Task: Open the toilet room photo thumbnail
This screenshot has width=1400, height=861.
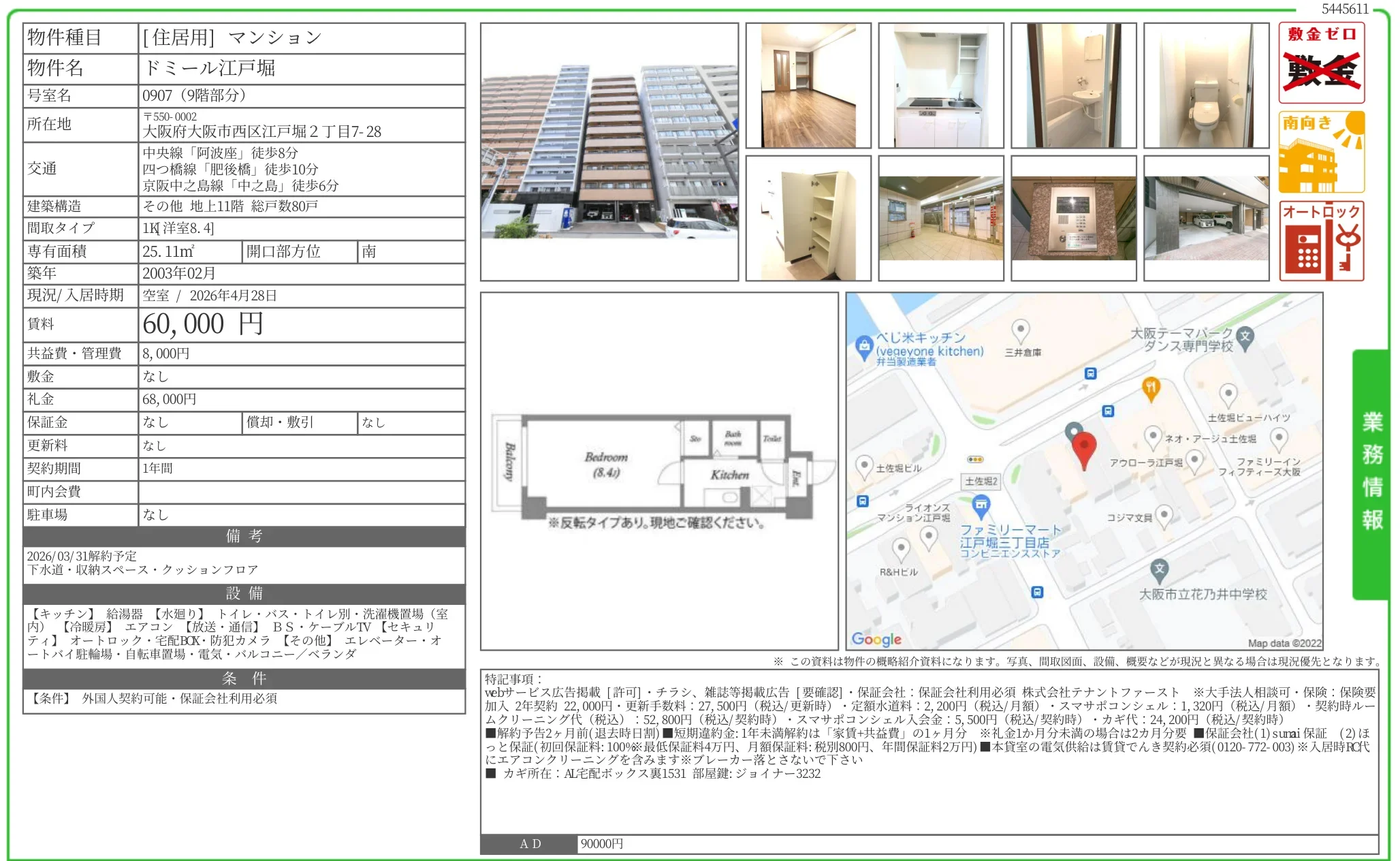Action: click(1207, 86)
